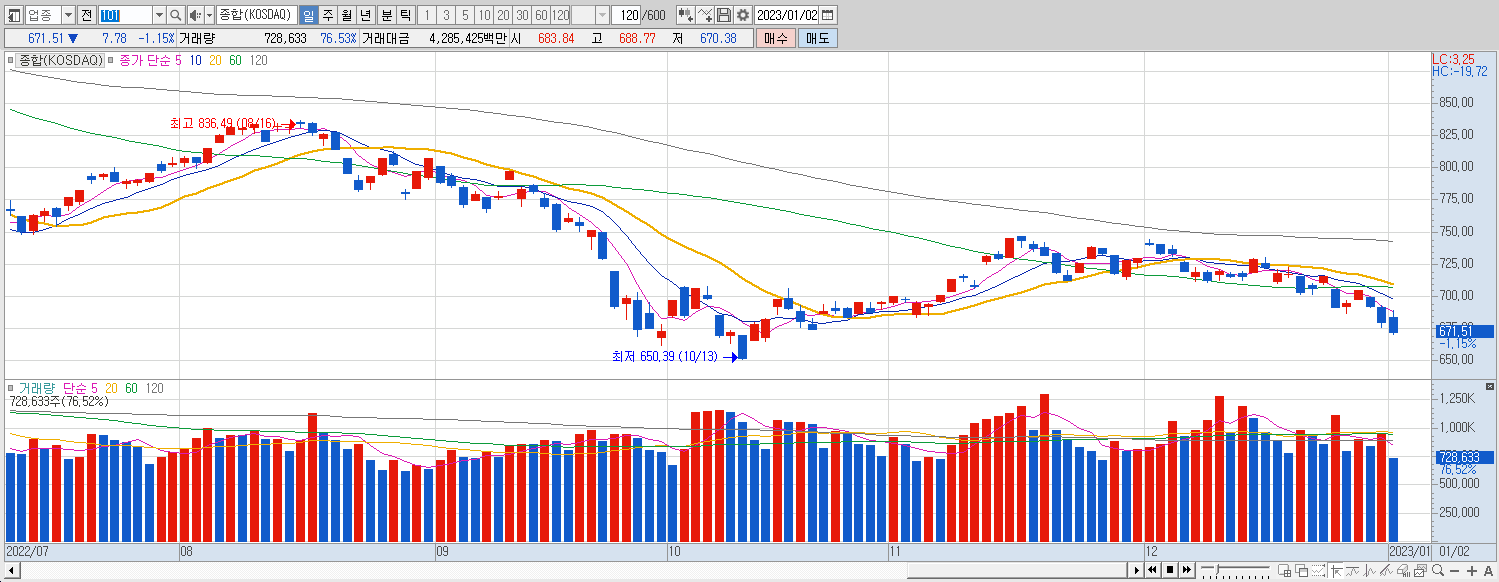Image resolution: width=1499 pixels, height=582 pixels.
Task: Click the rewind button in bottom bar
Action: click(1152, 570)
